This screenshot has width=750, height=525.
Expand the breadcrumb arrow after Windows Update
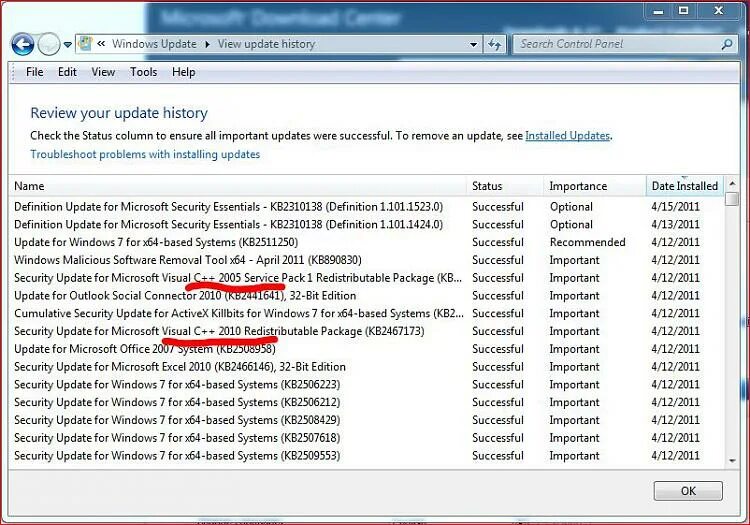tap(207, 44)
